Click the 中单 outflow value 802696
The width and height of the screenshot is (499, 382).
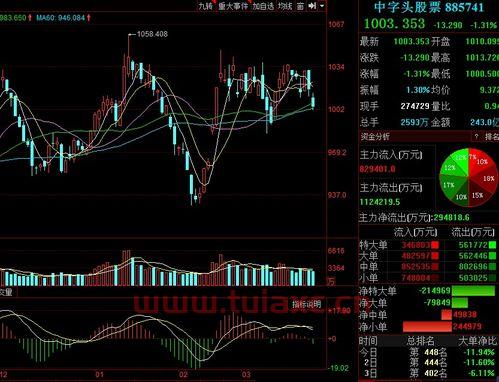coord(473,266)
